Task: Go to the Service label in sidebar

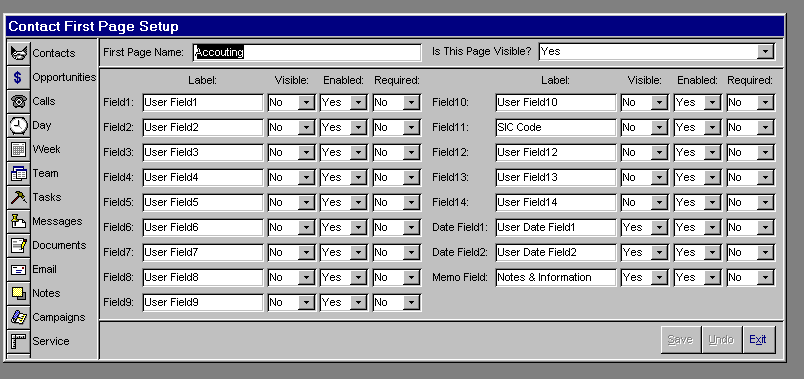Action: (x=51, y=342)
